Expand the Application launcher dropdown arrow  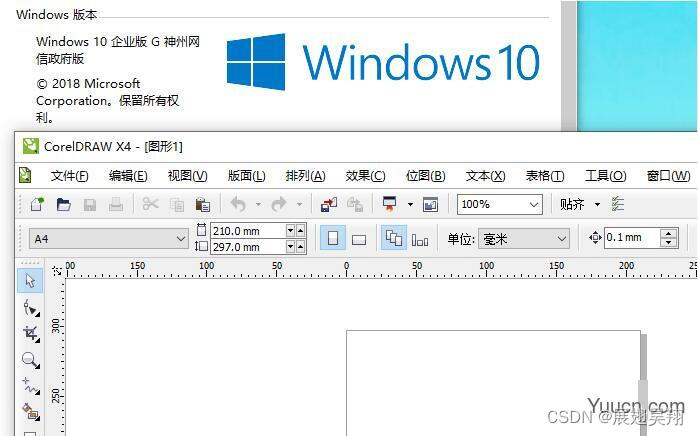410,204
